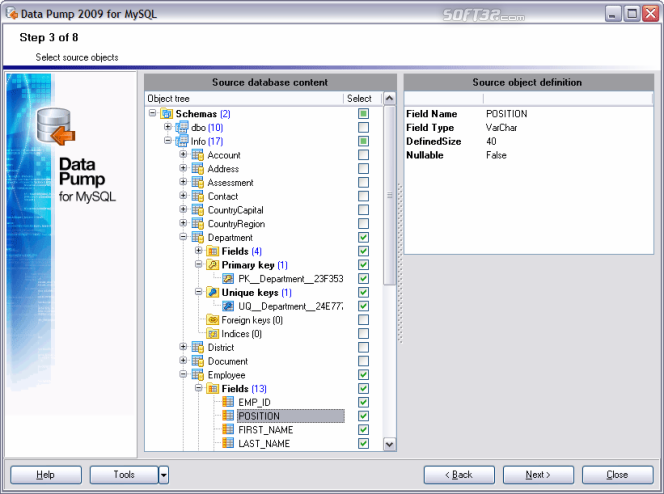664x494 pixels.
Task: Click the Close button at bottom
Action: (x=617, y=475)
